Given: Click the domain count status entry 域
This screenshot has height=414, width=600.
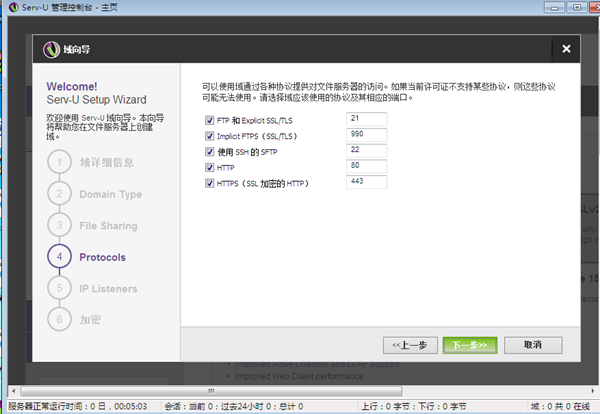Looking at the screenshot, I should click(x=560, y=406).
